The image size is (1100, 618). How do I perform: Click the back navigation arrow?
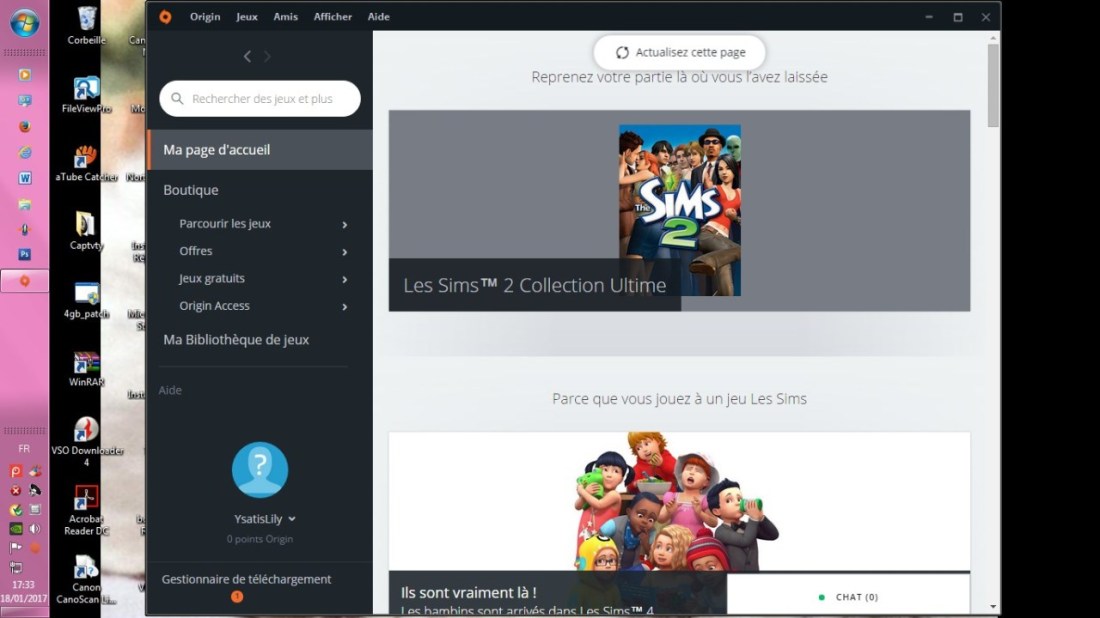coord(247,57)
